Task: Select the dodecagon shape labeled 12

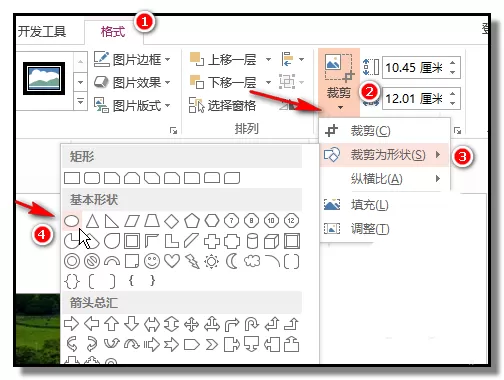Action: tap(291, 221)
